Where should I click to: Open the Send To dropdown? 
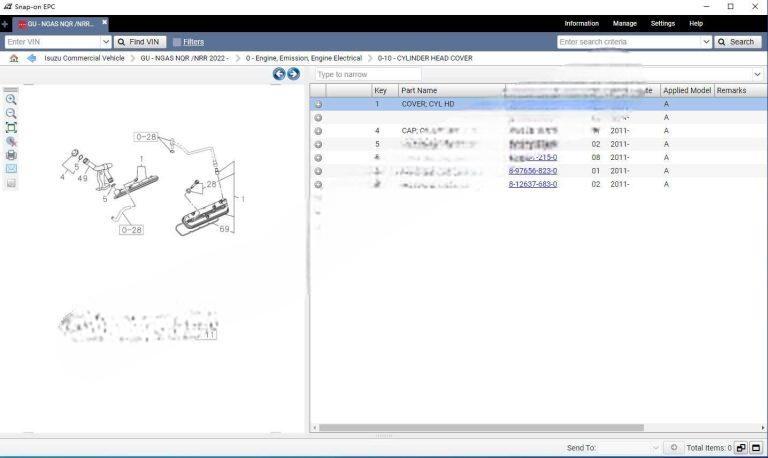(655, 448)
